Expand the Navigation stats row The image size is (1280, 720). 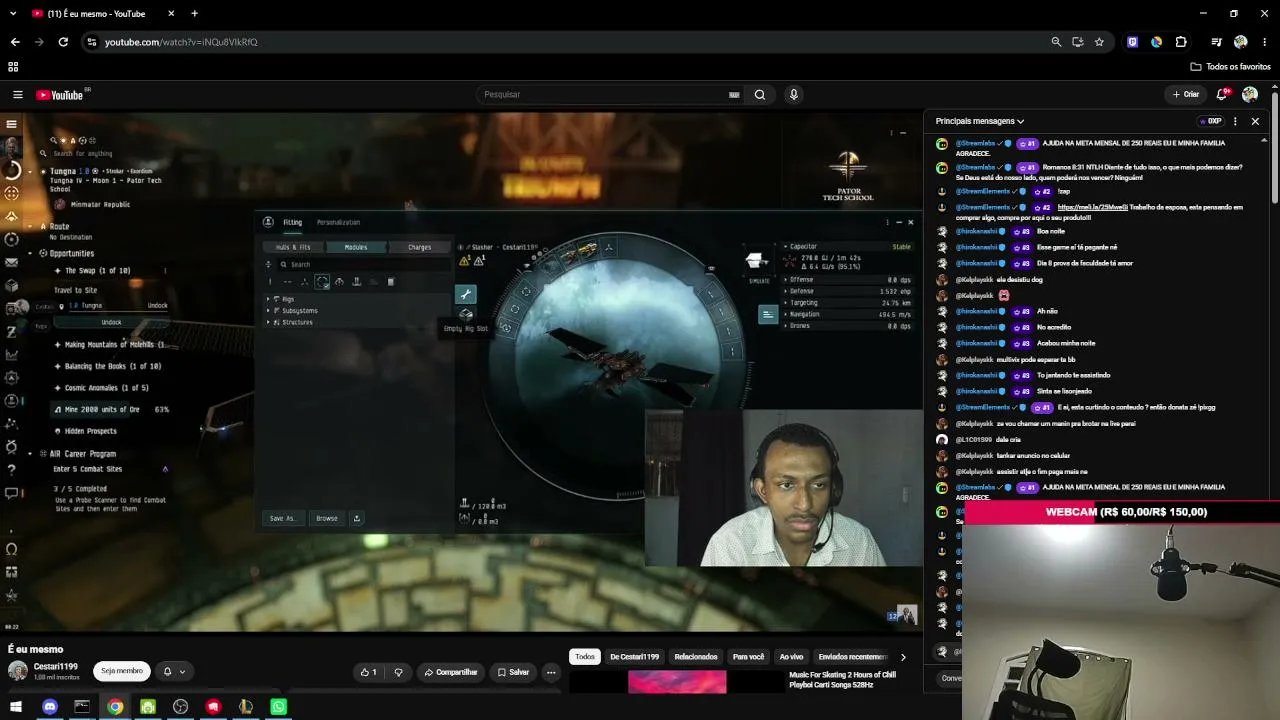848,314
